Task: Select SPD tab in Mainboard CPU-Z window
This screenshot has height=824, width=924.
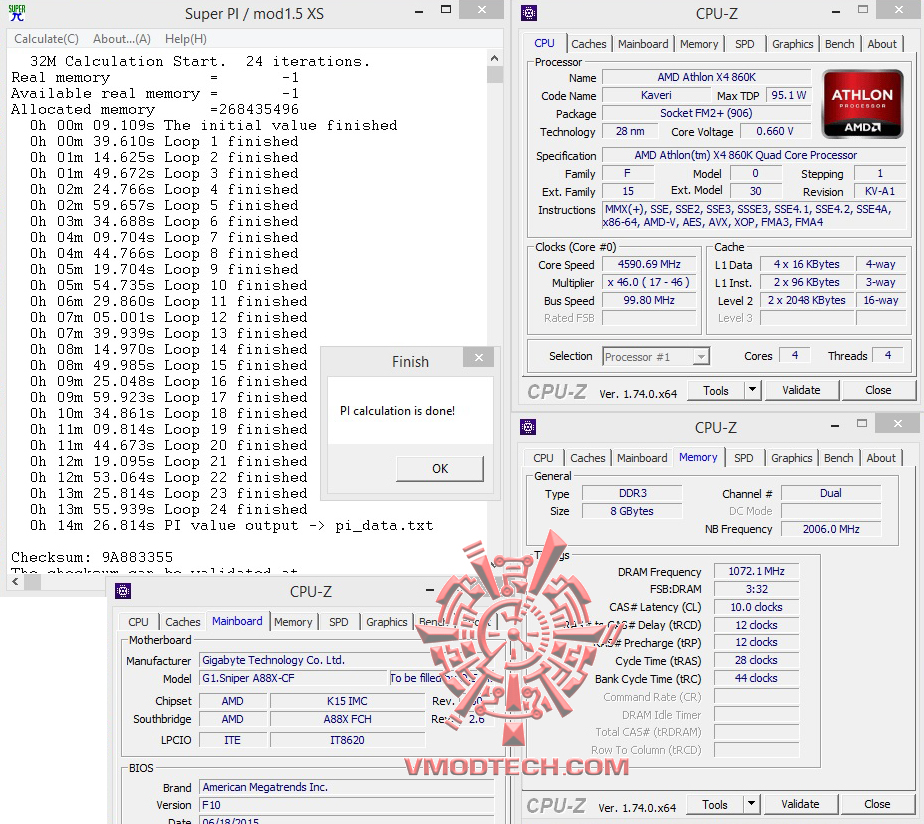Action: click(x=338, y=622)
